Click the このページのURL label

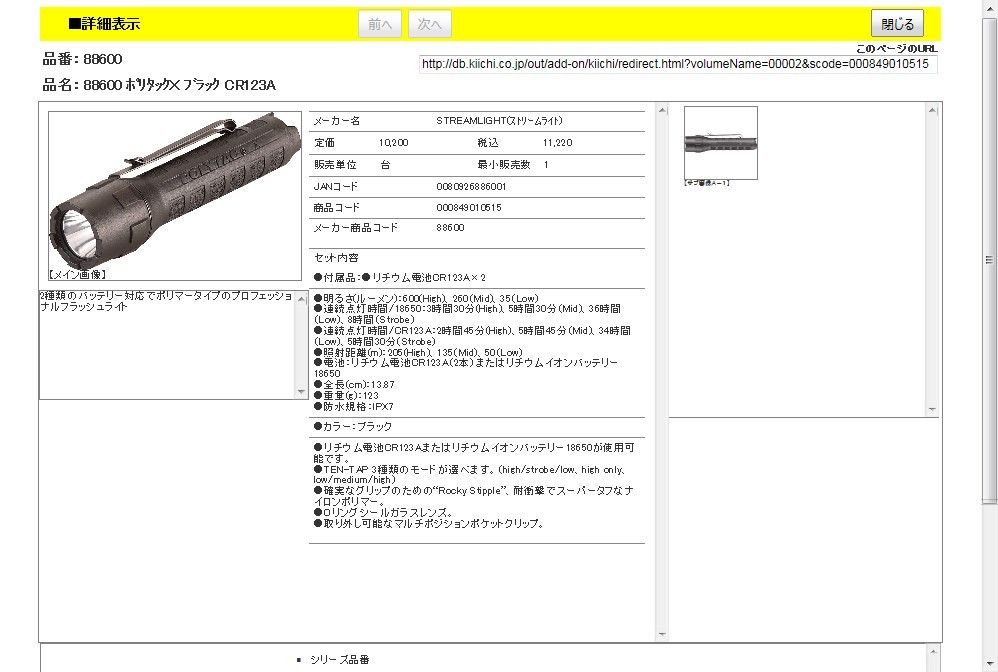click(x=896, y=48)
